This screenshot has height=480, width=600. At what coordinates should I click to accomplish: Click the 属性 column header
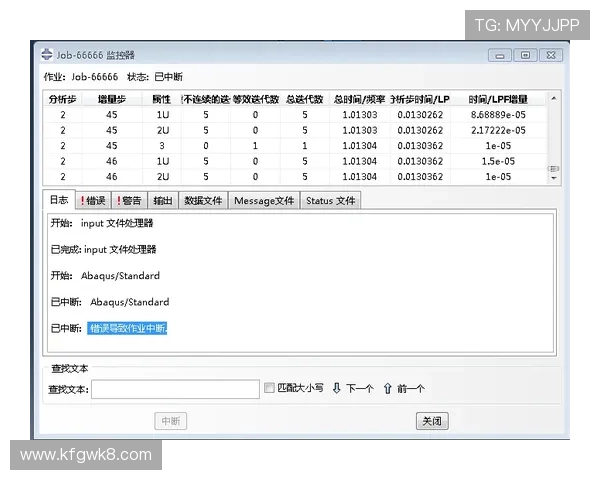161,100
